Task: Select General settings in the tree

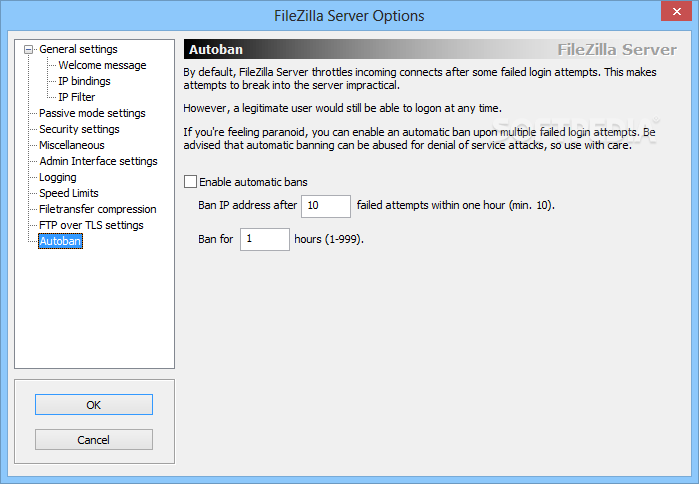Action: pos(78,49)
